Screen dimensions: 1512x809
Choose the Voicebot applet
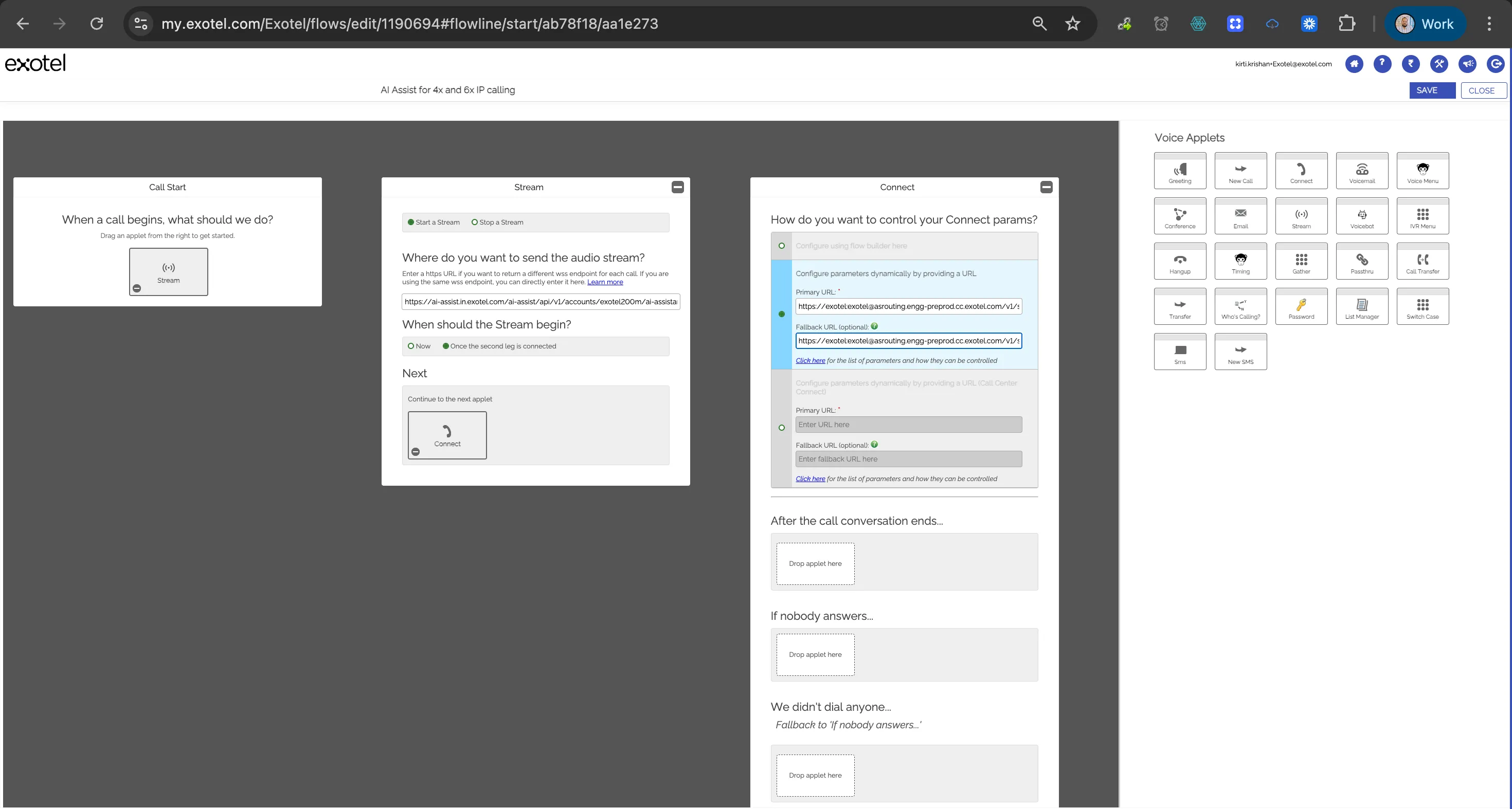1362,216
